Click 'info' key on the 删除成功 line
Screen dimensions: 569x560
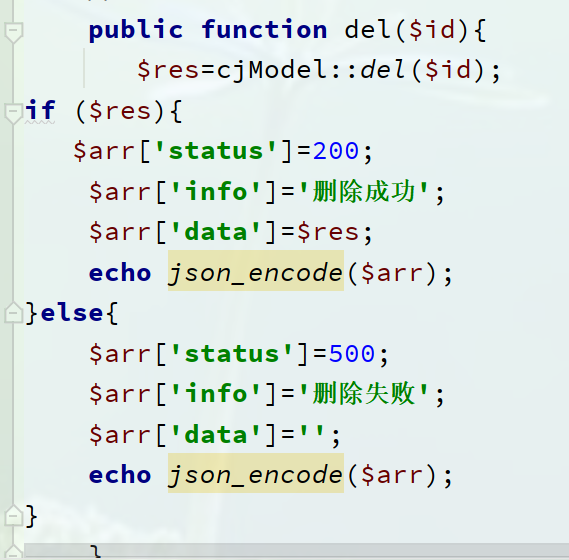point(216,191)
